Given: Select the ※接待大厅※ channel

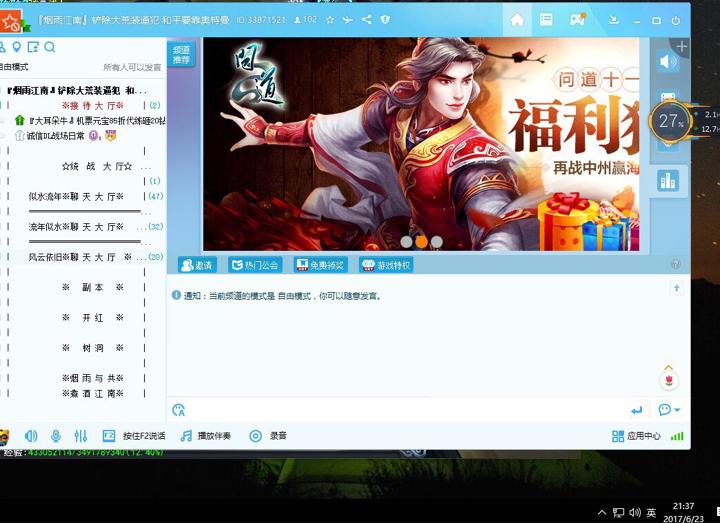Looking at the screenshot, I should (93, 106).
